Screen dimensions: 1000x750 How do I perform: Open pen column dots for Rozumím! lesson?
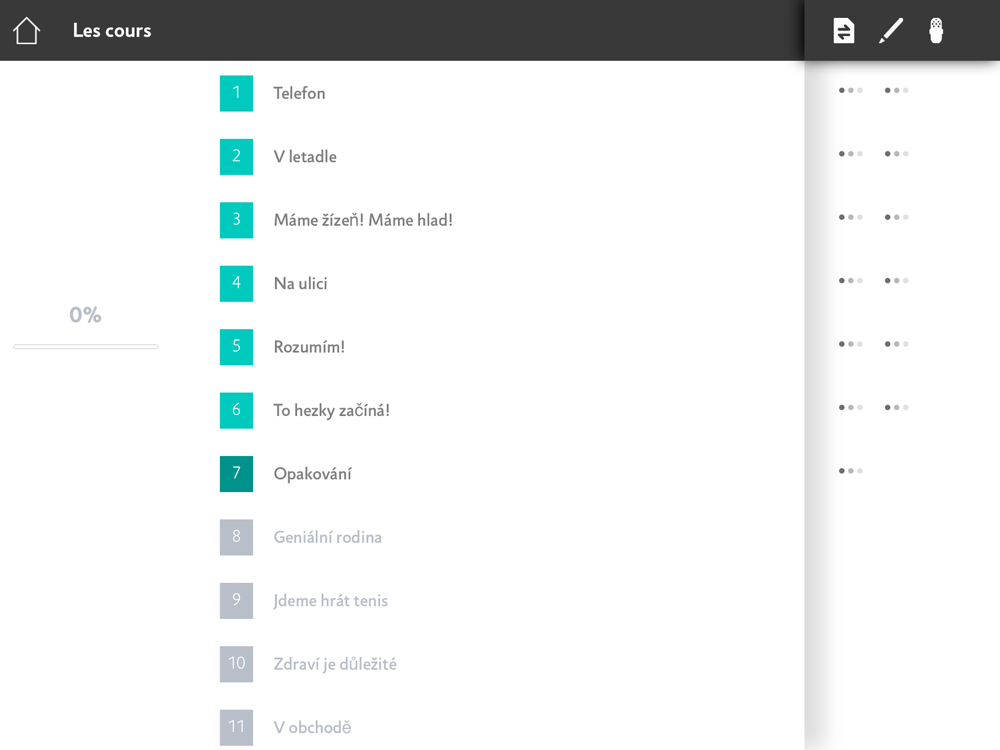(x=896, y=344)
